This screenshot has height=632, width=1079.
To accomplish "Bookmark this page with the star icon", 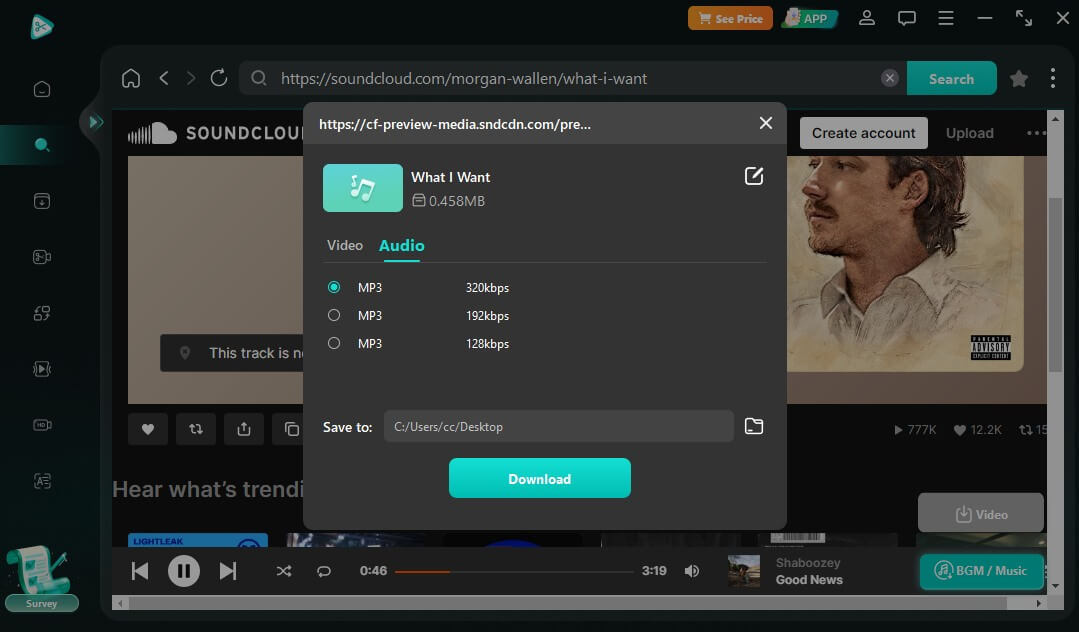I will [1018, 78].
